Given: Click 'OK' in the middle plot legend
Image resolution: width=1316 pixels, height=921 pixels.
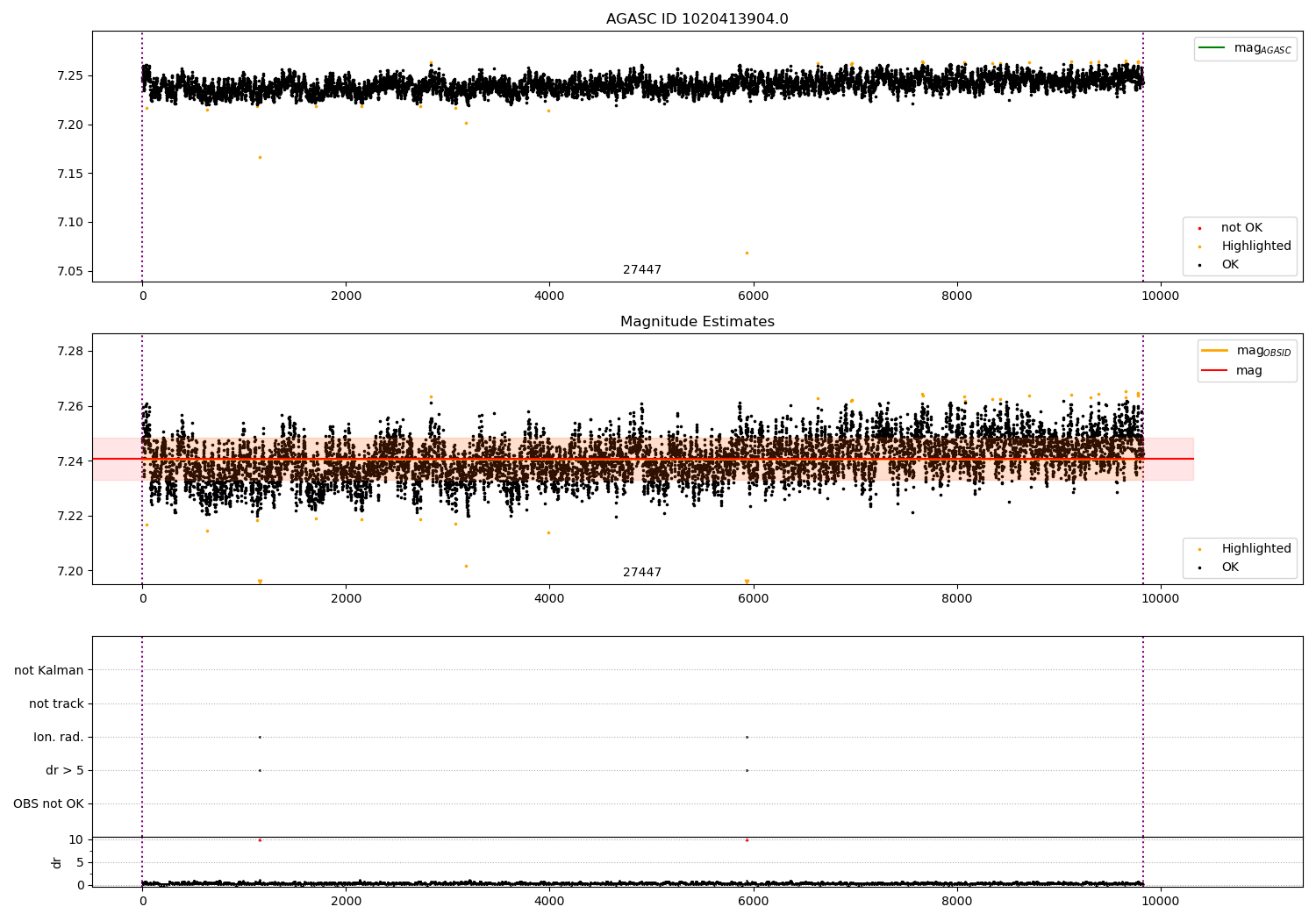Looking at the screenshot, I should tap(1230, 568).
